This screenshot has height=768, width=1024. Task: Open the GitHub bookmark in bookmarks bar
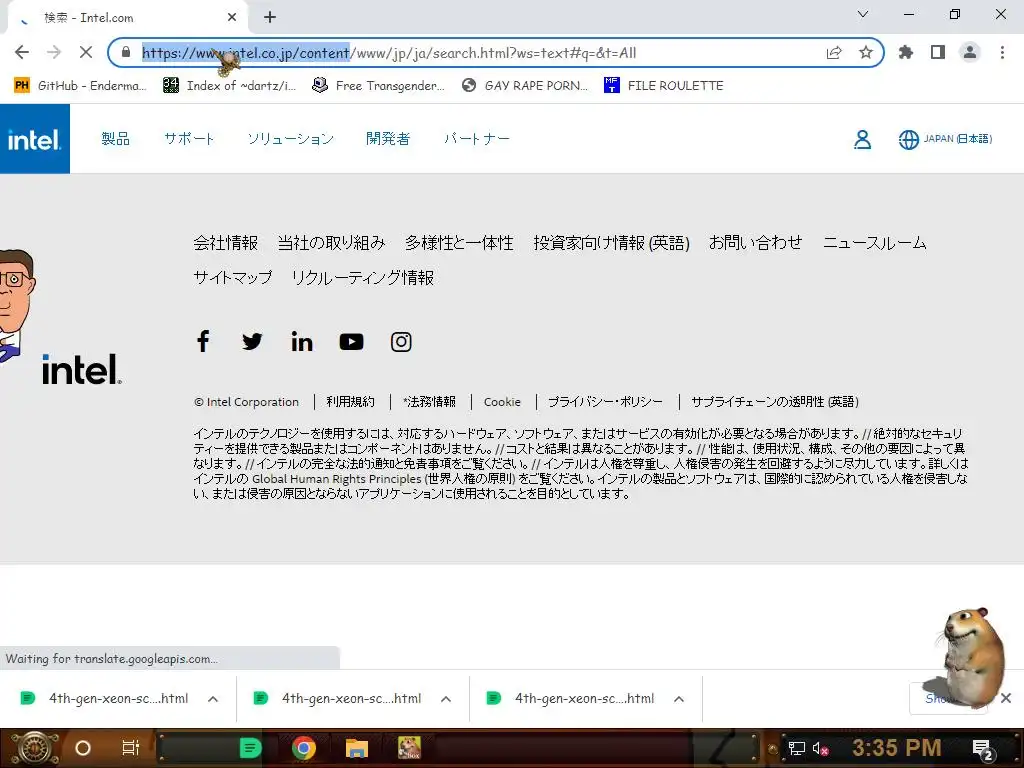80,86
